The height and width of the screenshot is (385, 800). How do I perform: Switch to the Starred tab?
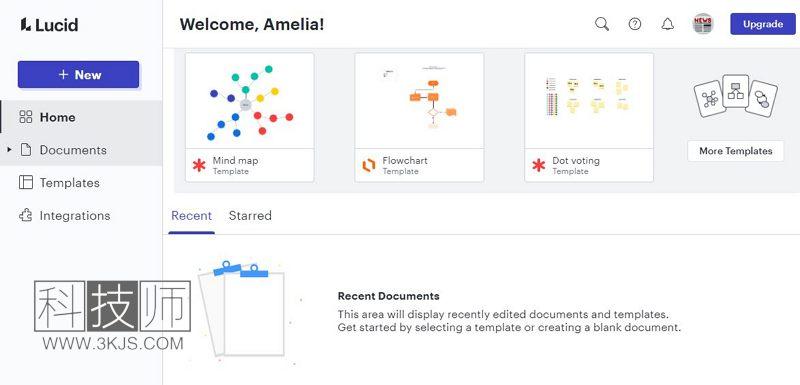(x=250, y=216)
